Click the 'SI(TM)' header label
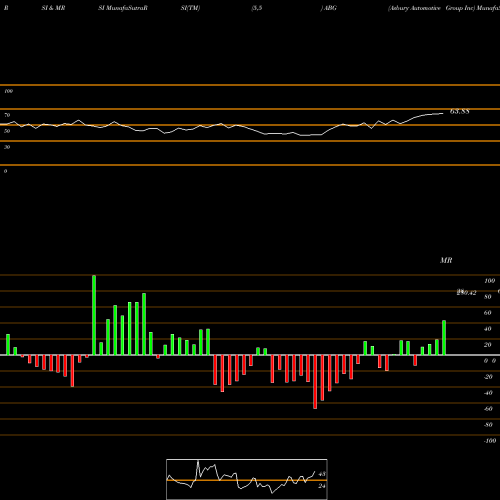500x500 pixels. point(190,8)
